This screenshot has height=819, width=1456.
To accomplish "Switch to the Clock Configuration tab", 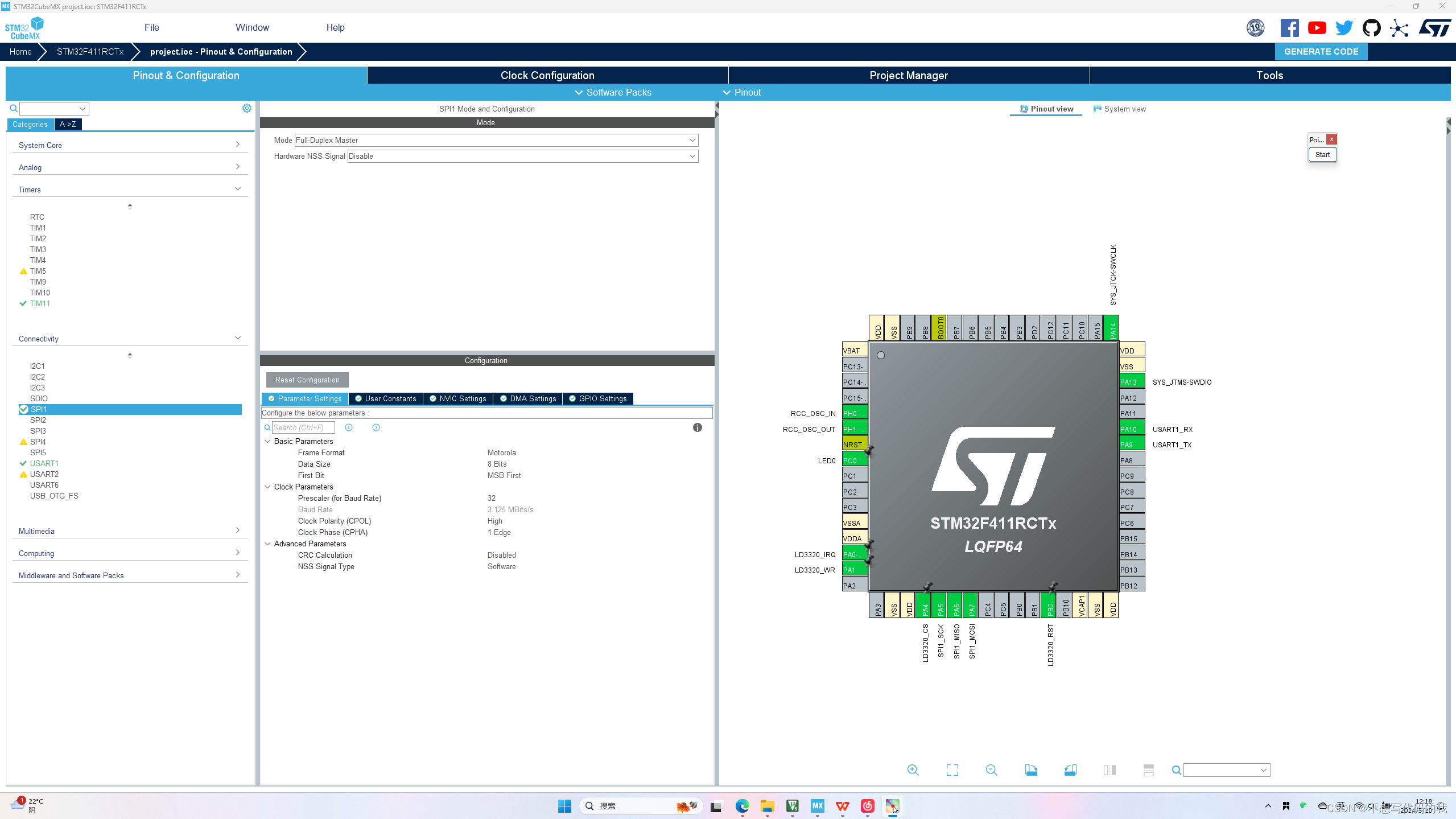I will click(547, 75).
